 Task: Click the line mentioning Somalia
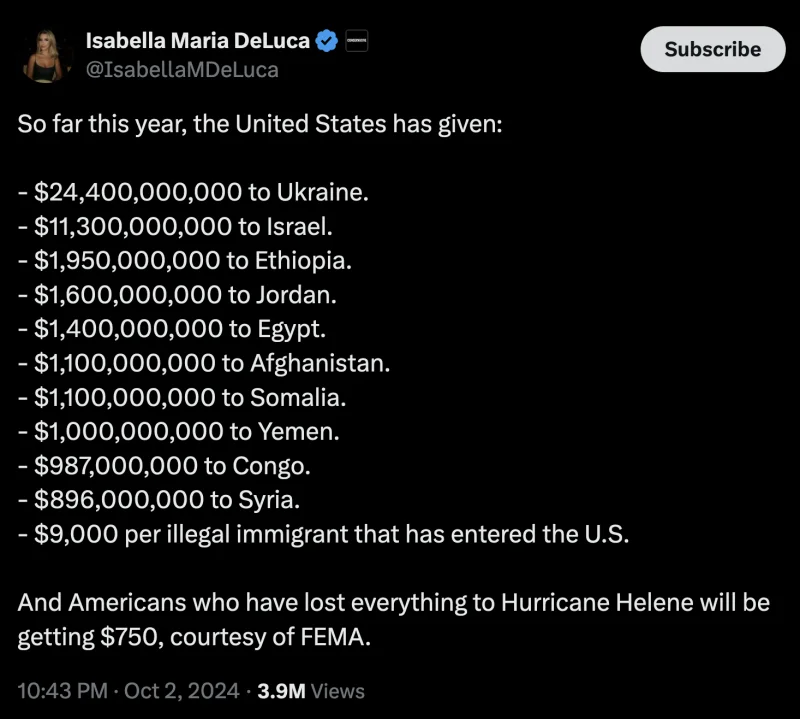[x=182, y=398]
